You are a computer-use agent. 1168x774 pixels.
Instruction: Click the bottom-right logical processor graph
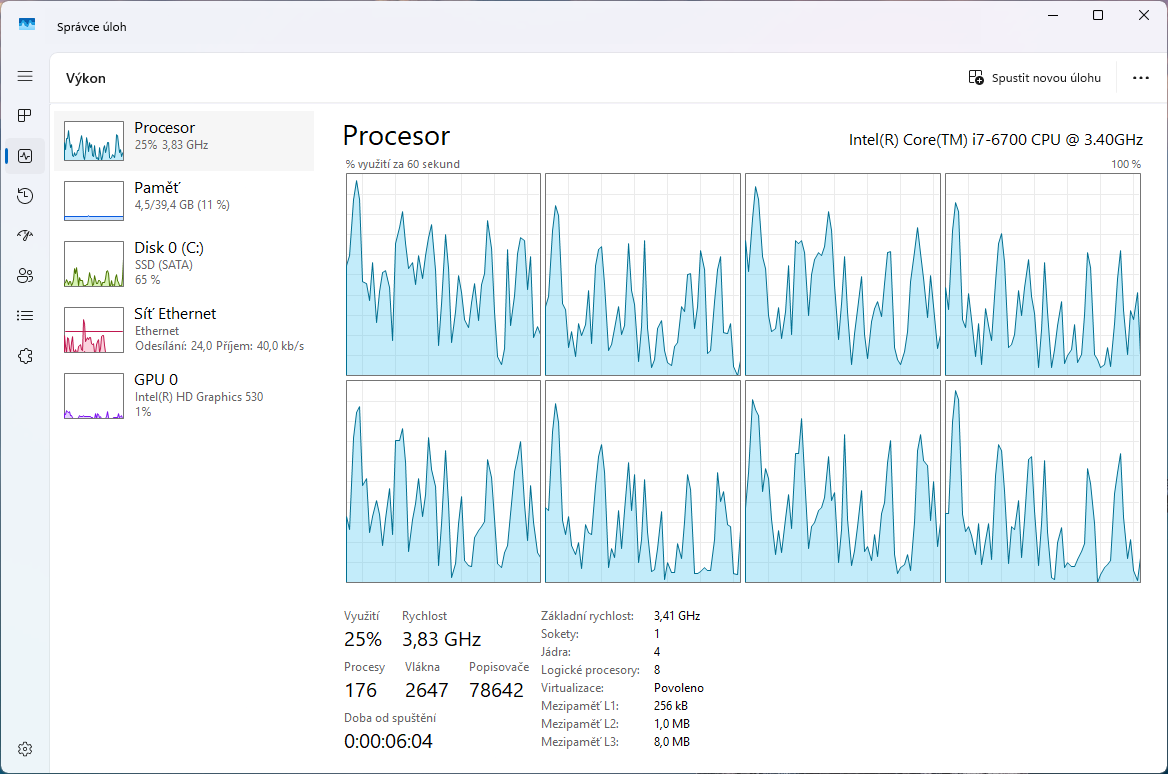(1042, 481)
